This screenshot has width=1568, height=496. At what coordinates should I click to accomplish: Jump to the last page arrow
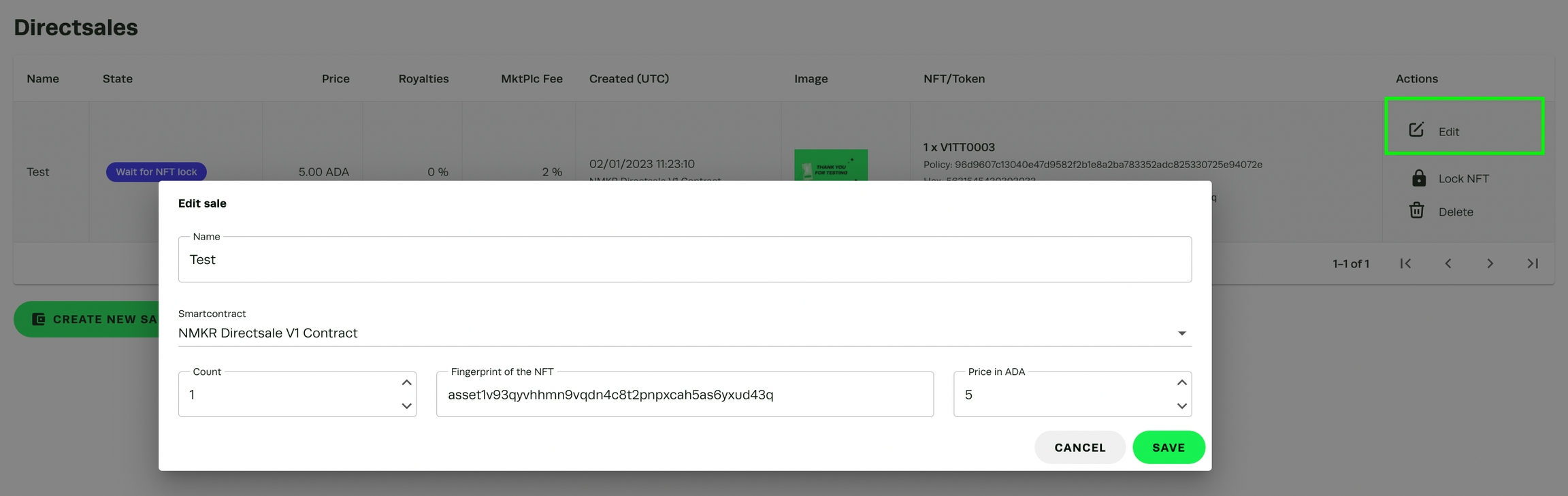[x=1532, y=263]
